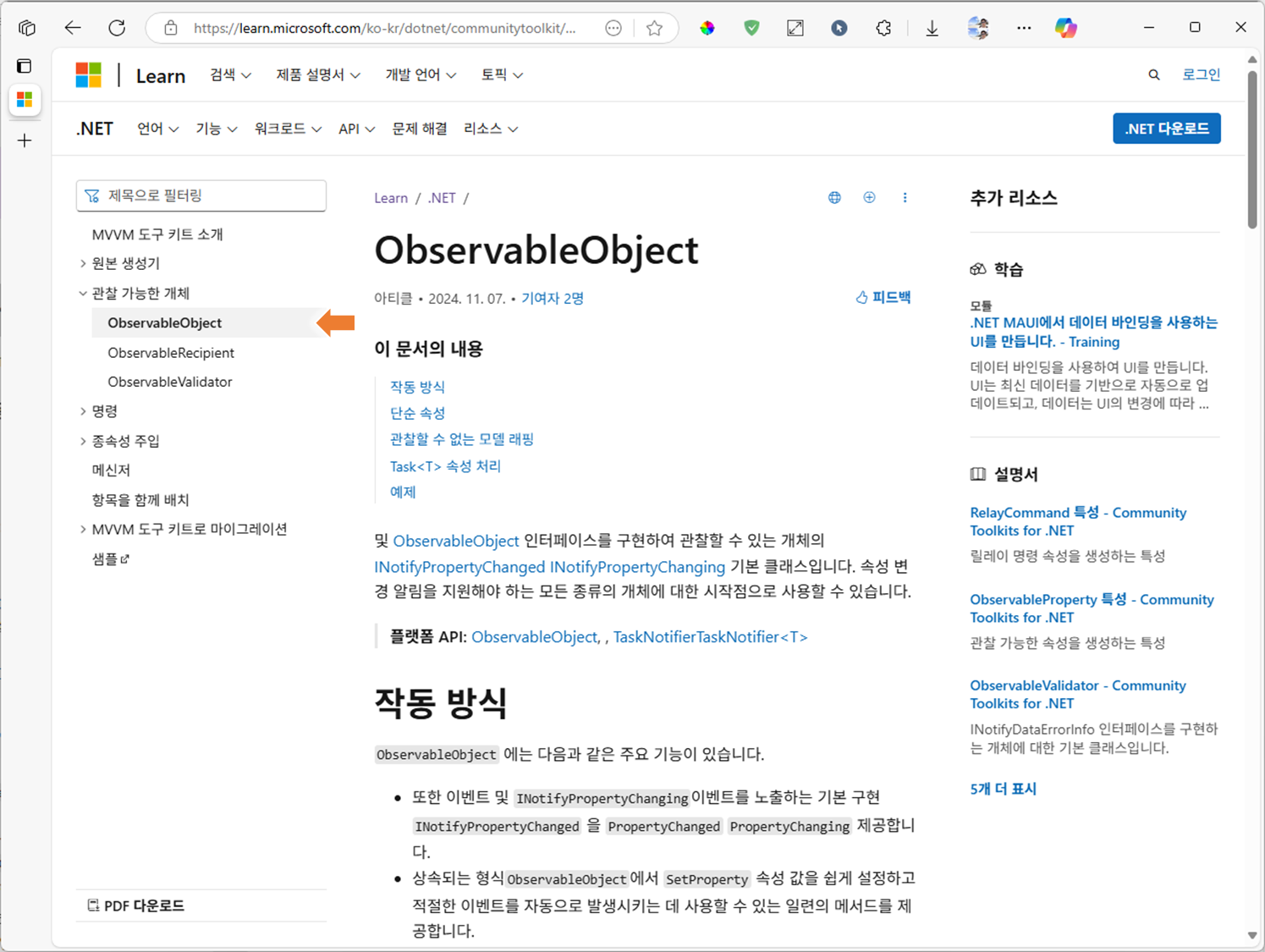Click the 피드백 button
Viewport: 1265px width, 952px height.
pyautogui.click(x=883, y=298)
